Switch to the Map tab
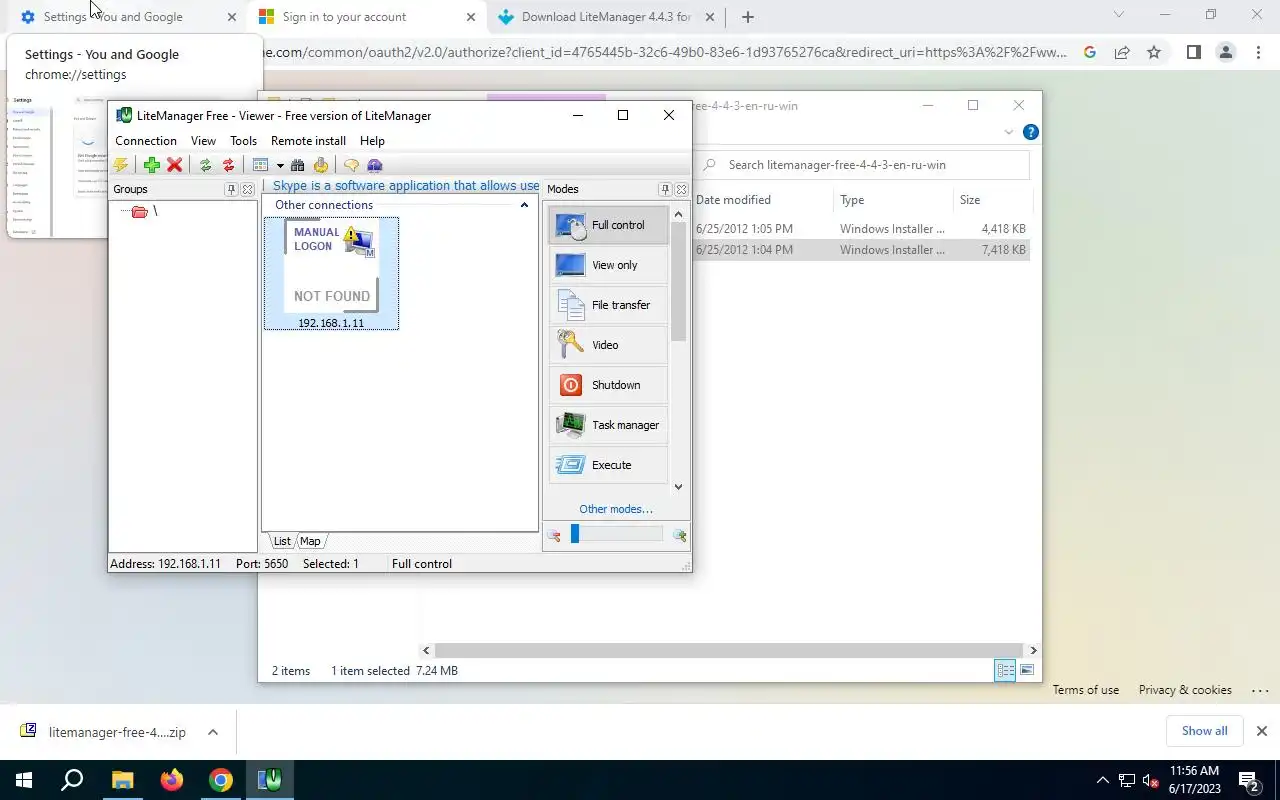 pos(310,541)
